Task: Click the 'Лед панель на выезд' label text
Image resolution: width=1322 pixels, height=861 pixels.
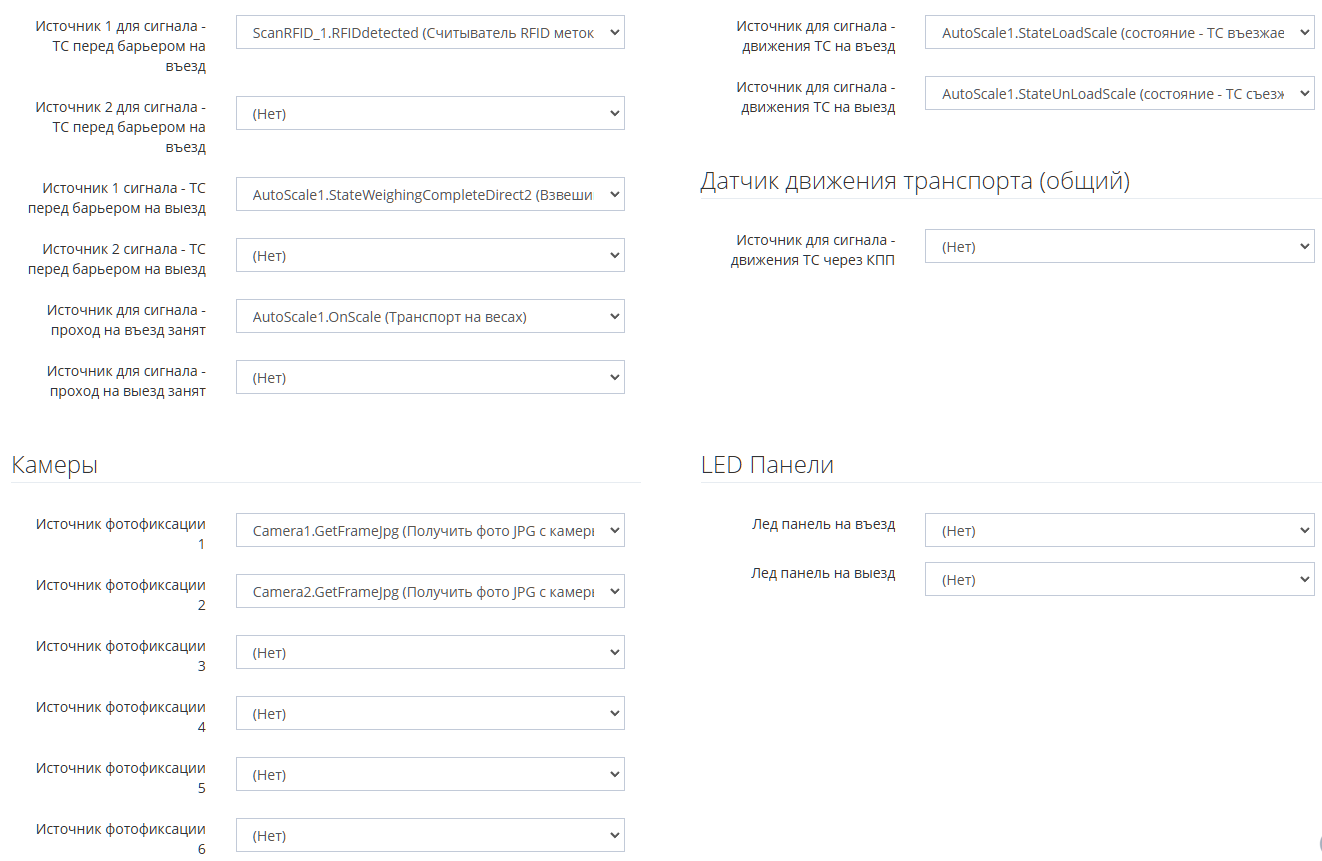Action: click(x=823, y=574)
